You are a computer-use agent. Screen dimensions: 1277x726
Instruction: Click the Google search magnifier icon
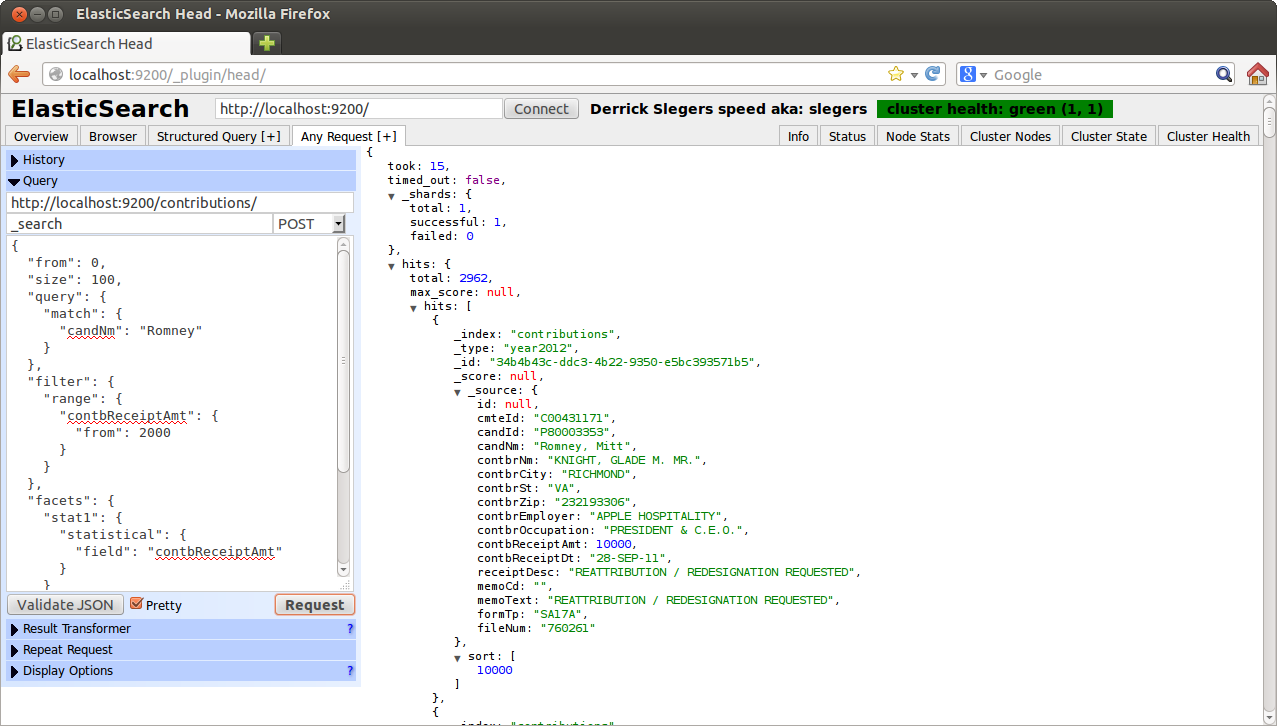point(1224,74)
